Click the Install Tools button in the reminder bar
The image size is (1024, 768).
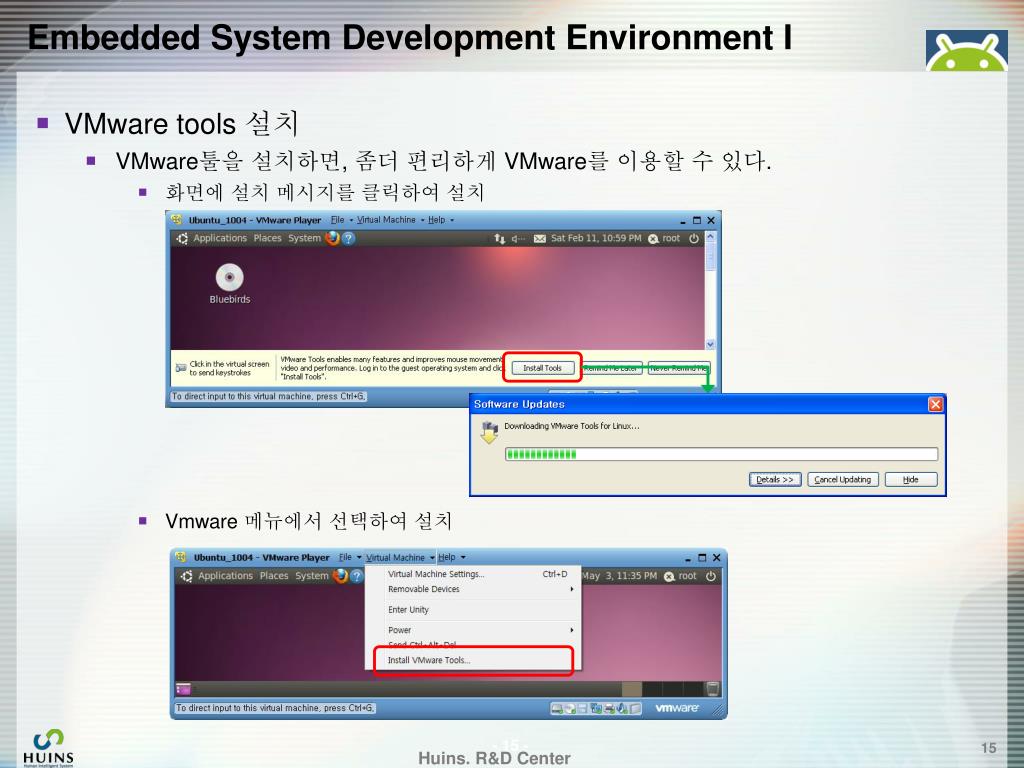543,368
